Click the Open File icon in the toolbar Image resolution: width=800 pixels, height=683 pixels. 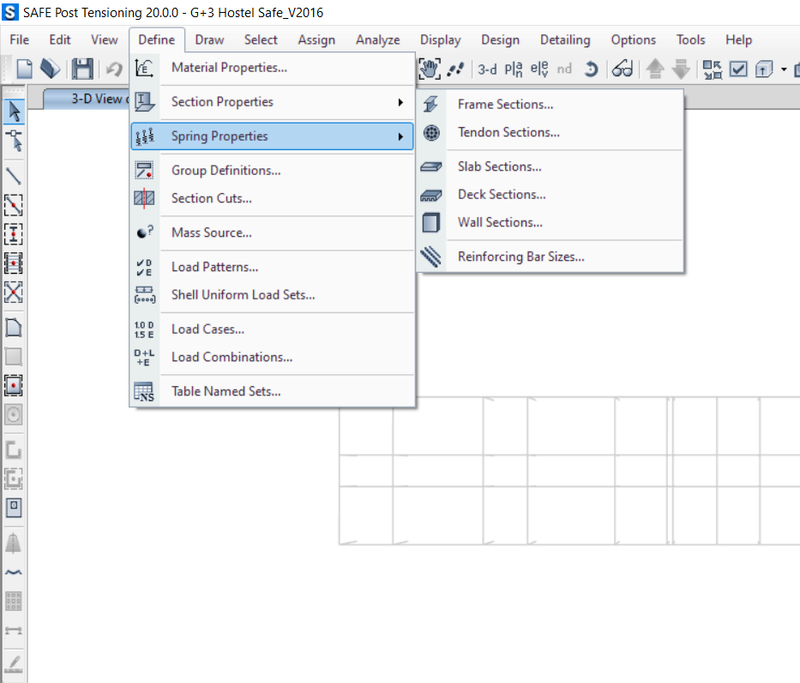50,69
